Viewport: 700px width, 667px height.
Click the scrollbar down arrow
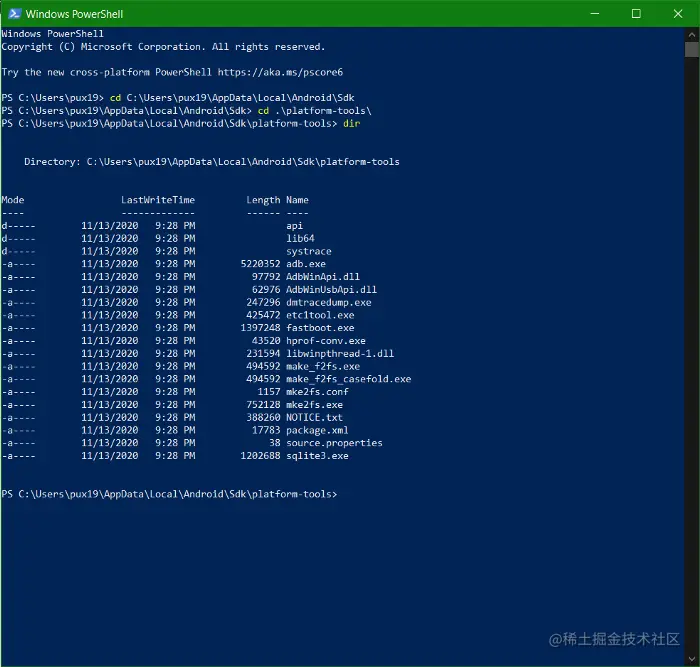tap(692, 659)
